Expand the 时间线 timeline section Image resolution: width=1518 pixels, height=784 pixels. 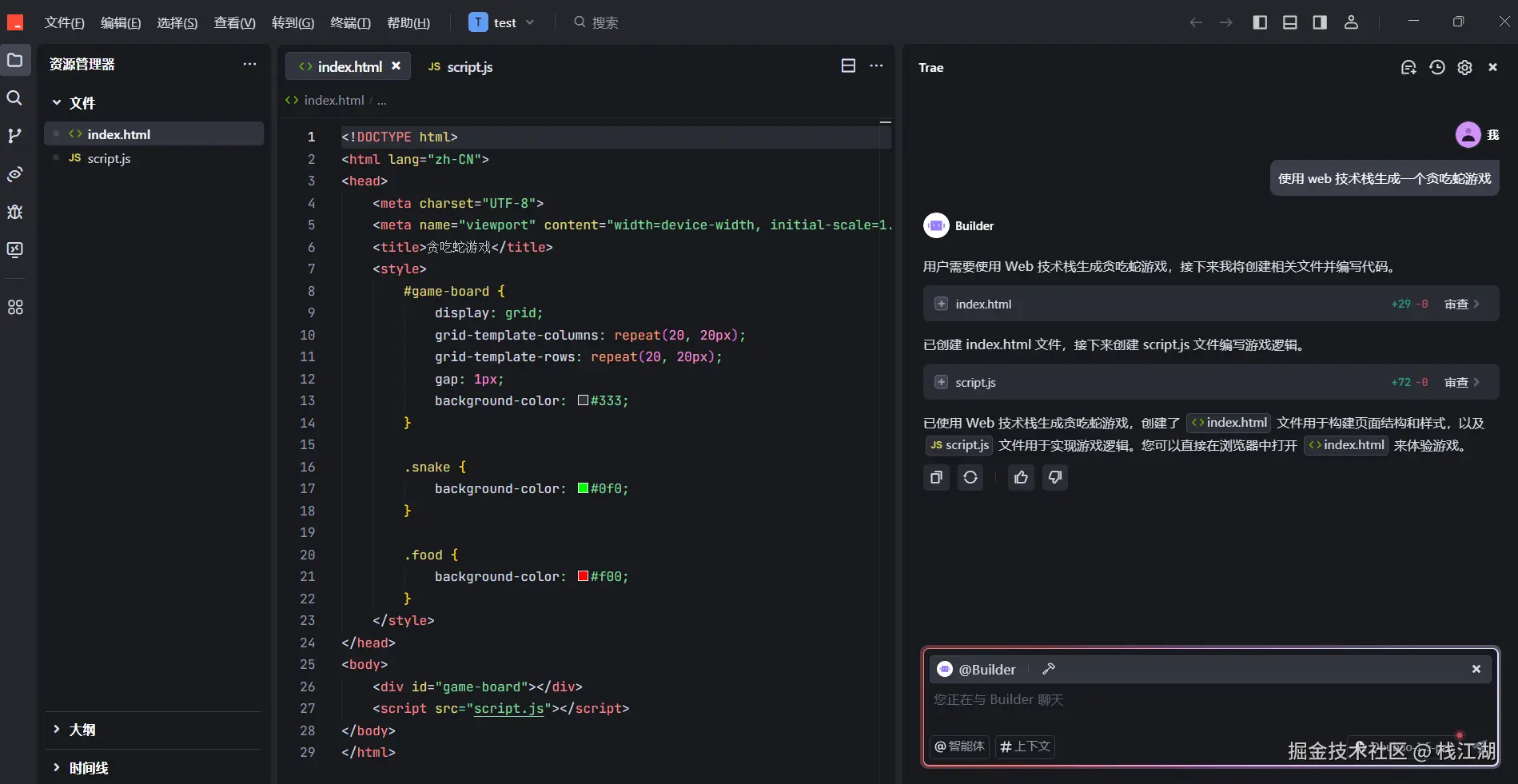(57, 767)
